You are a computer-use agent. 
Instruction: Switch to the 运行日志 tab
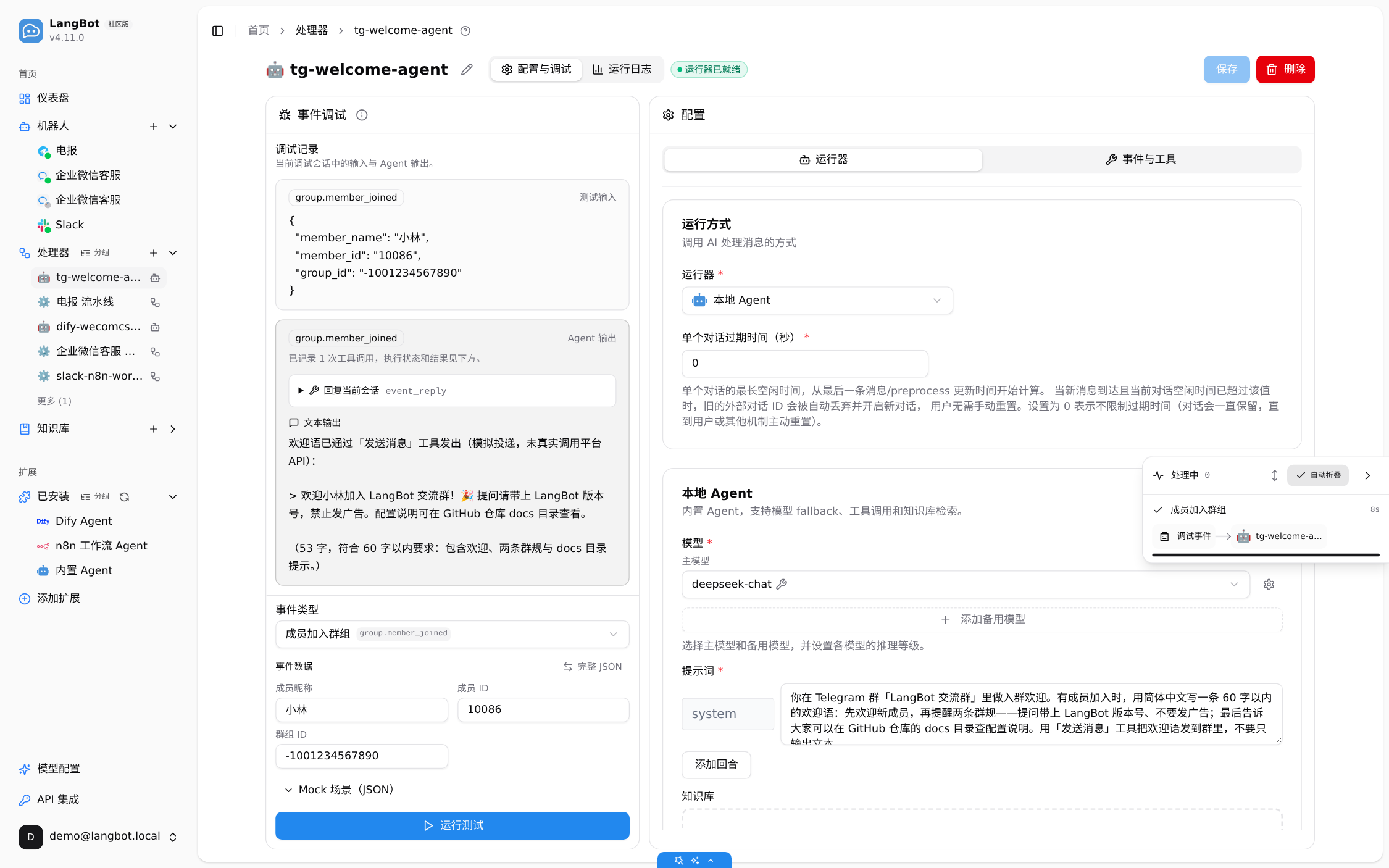coord(622,70)
